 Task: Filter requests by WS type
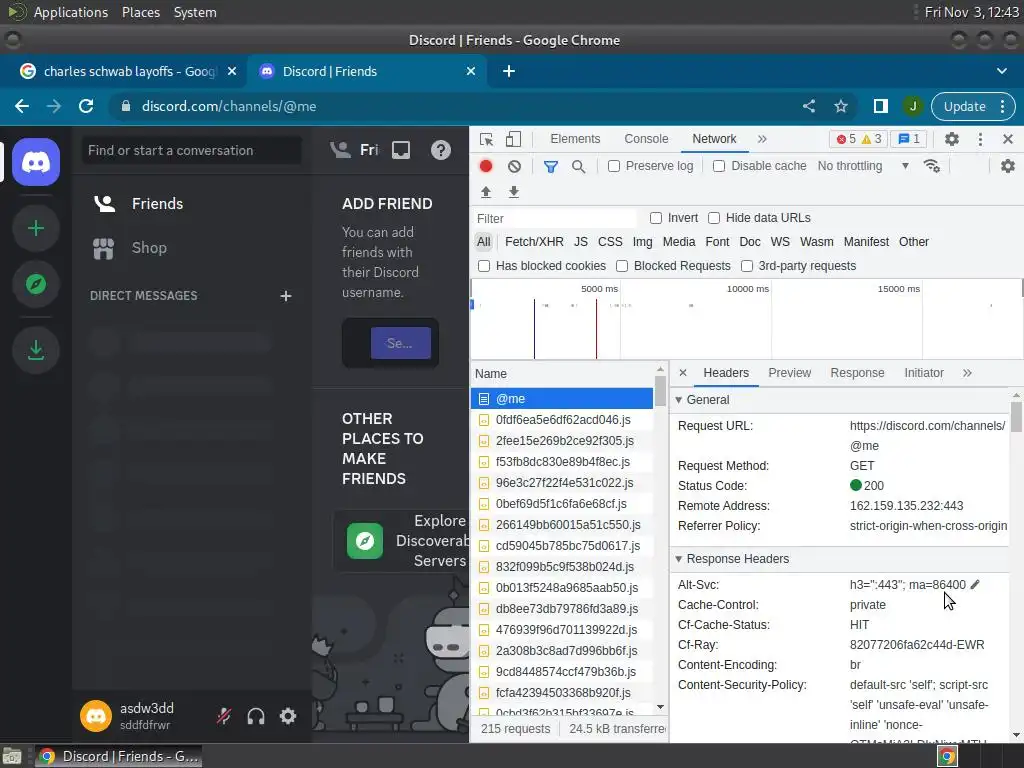click(x=780, y=242)
